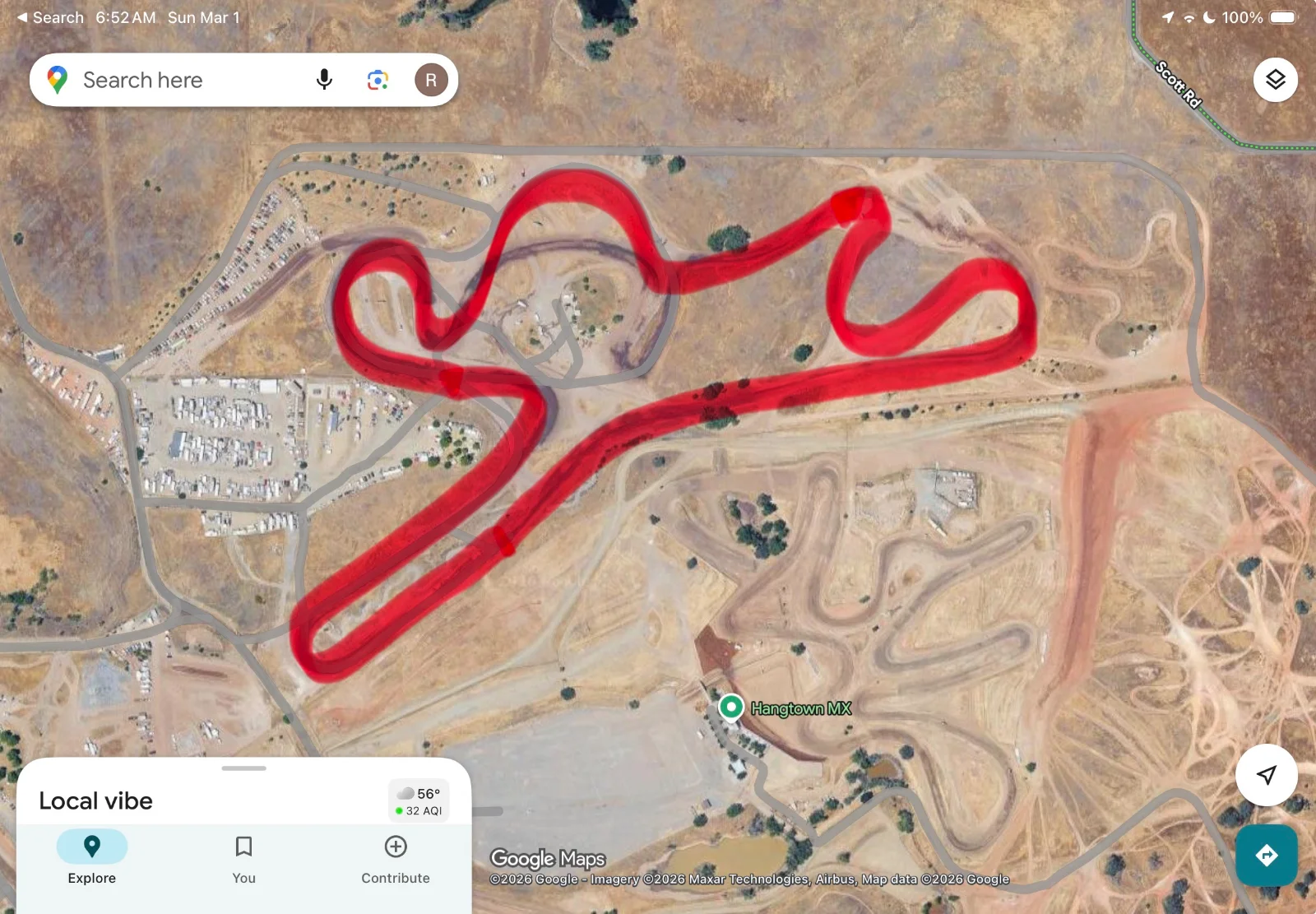Tap the Local vibe heading
1316x914 pixels.
(x=95, y=800)
